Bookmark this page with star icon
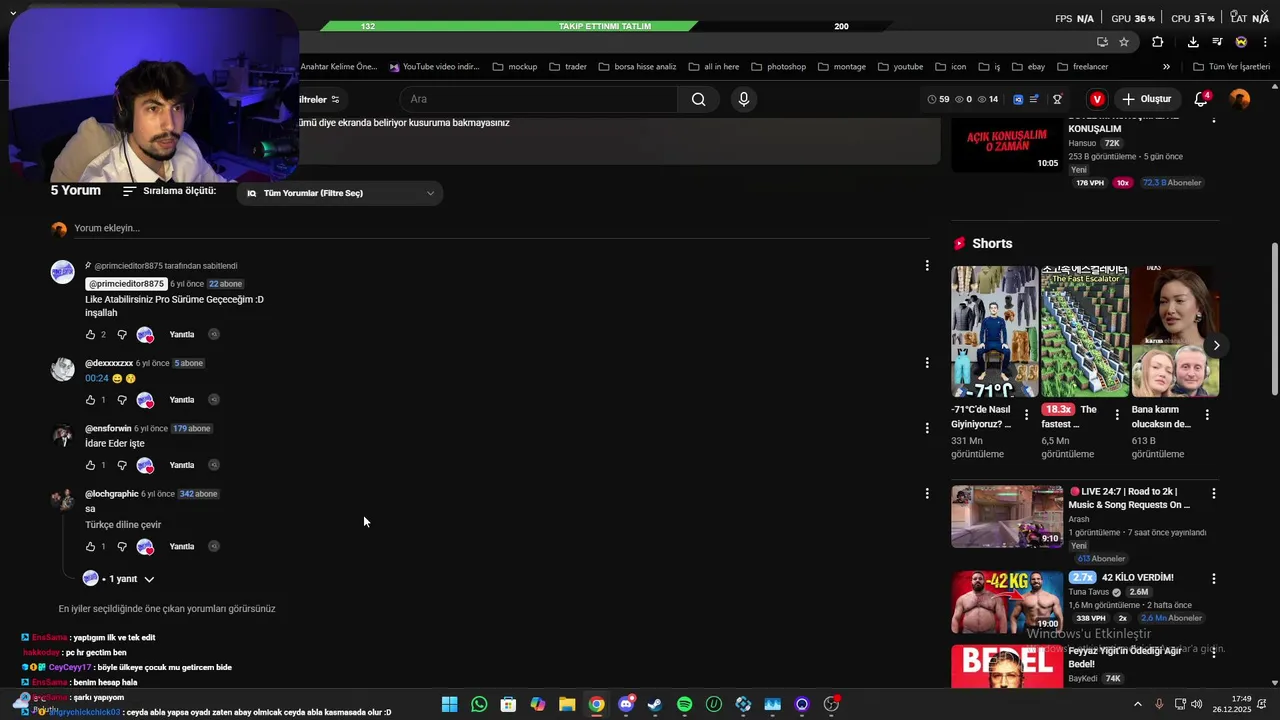The height and width of the screenshot is (720, 1280). point(1124,42)
